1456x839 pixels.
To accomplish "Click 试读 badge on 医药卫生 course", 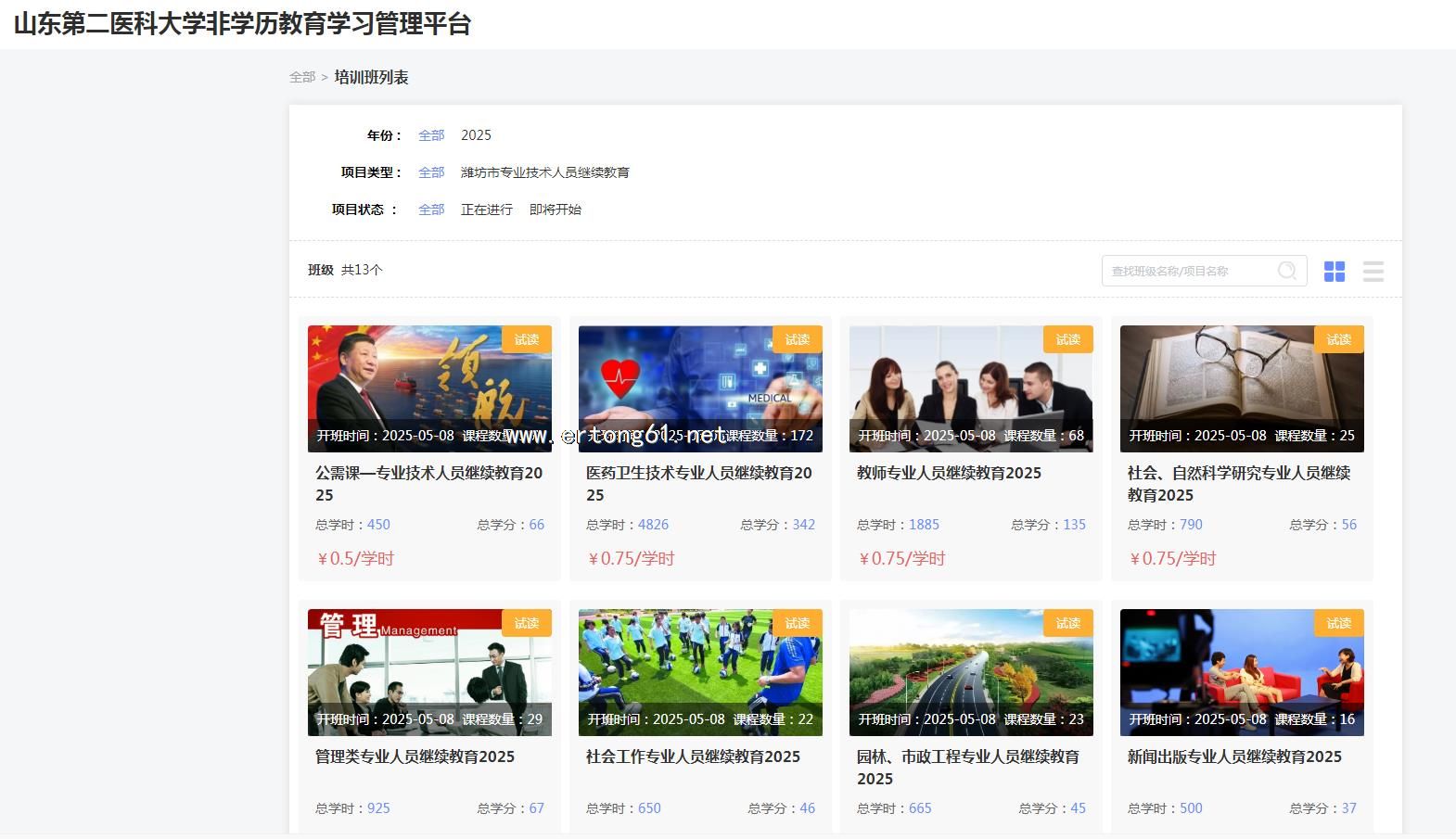I will tap(797, 339).
